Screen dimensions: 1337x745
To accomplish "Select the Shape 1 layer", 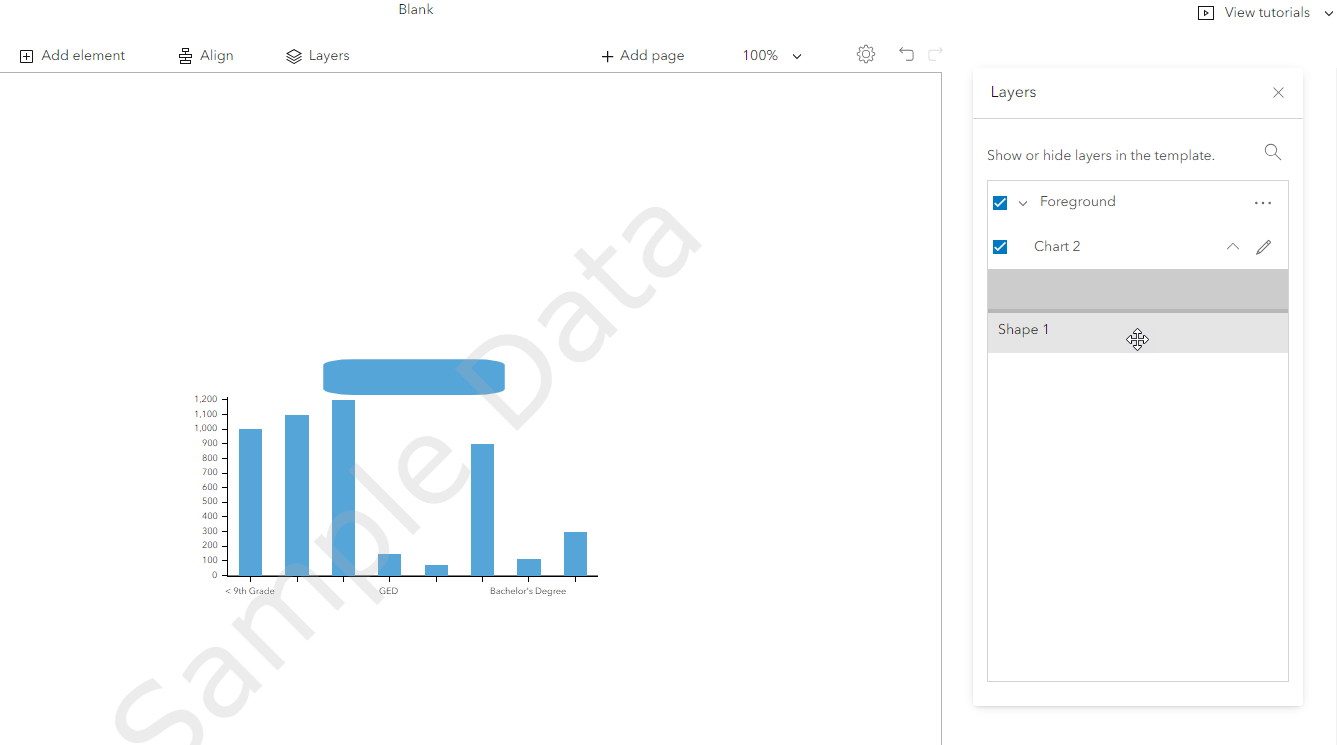I will pyautogui.click(x=1022, y=329).
